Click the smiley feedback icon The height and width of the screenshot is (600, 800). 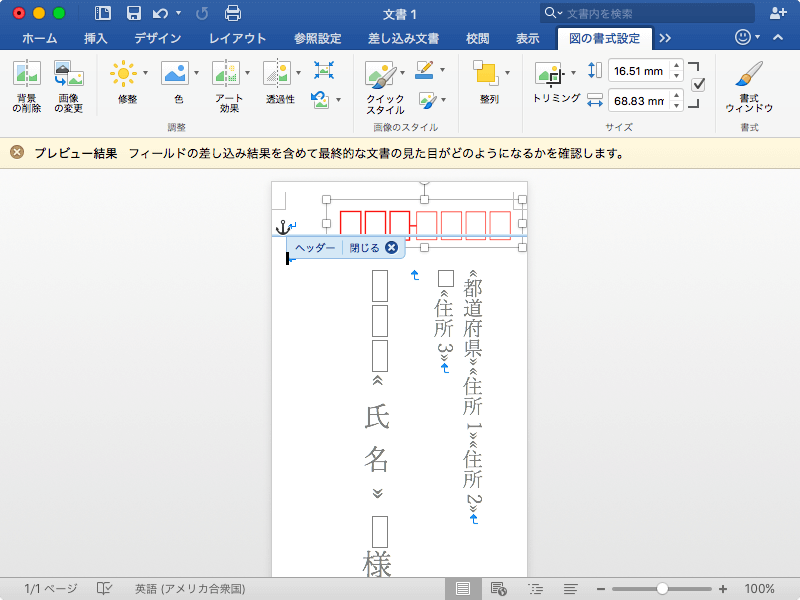[743, 37]
